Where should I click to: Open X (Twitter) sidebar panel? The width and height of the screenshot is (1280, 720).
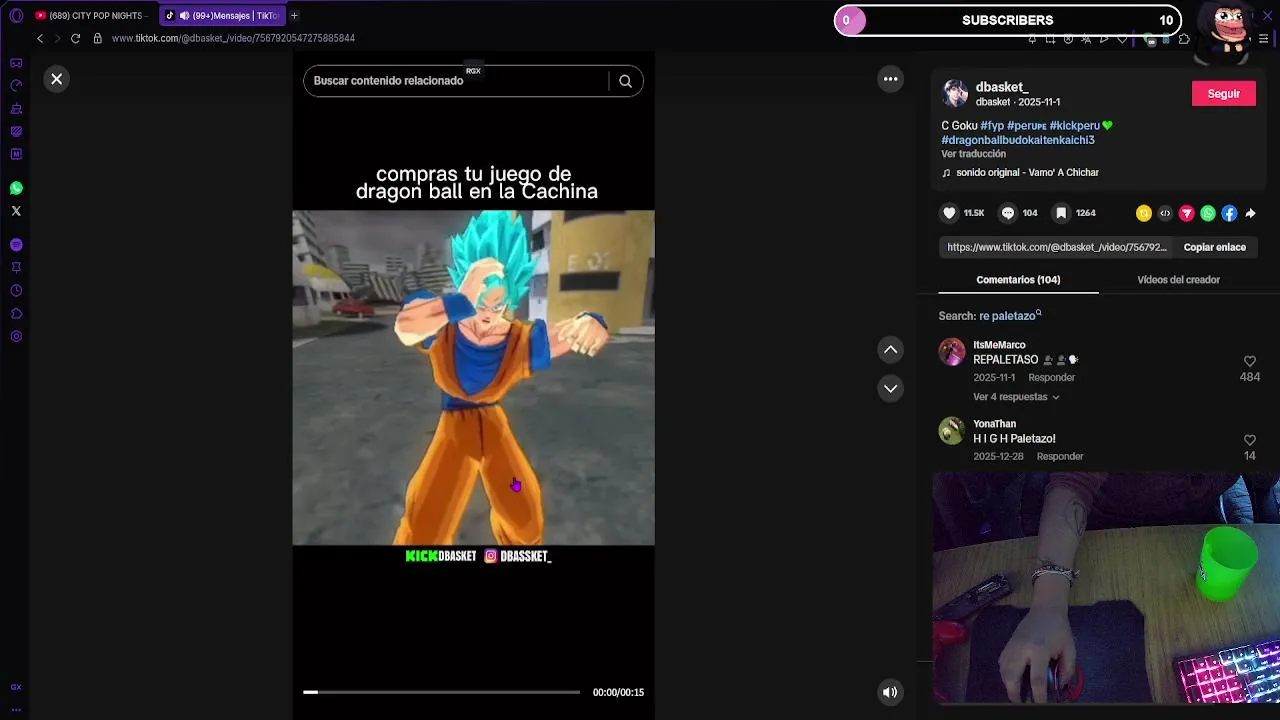coord(16,211)
